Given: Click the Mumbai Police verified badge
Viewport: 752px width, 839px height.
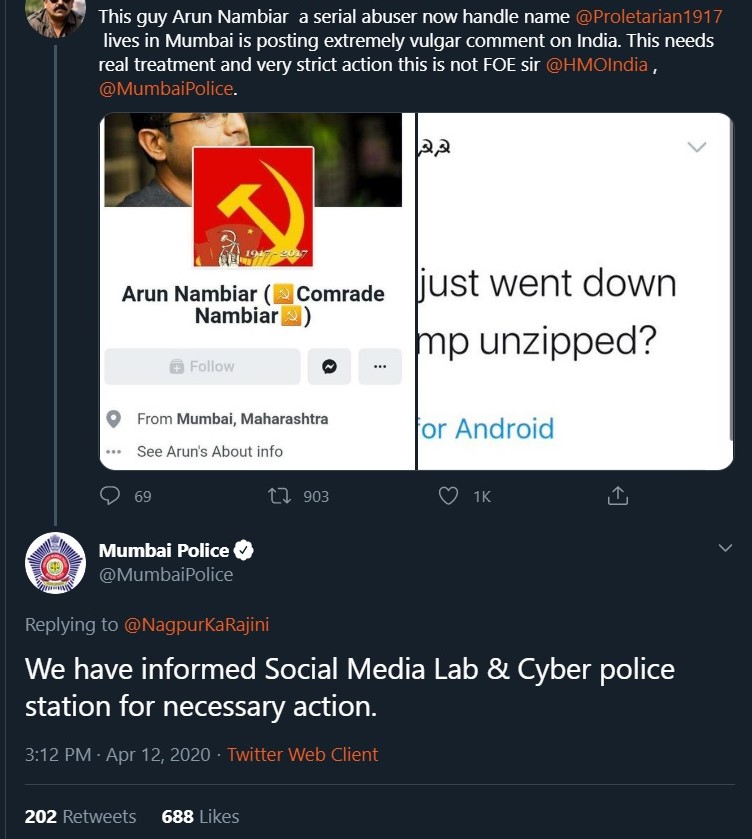Looking at the screenshot, I should coord(243,550).
